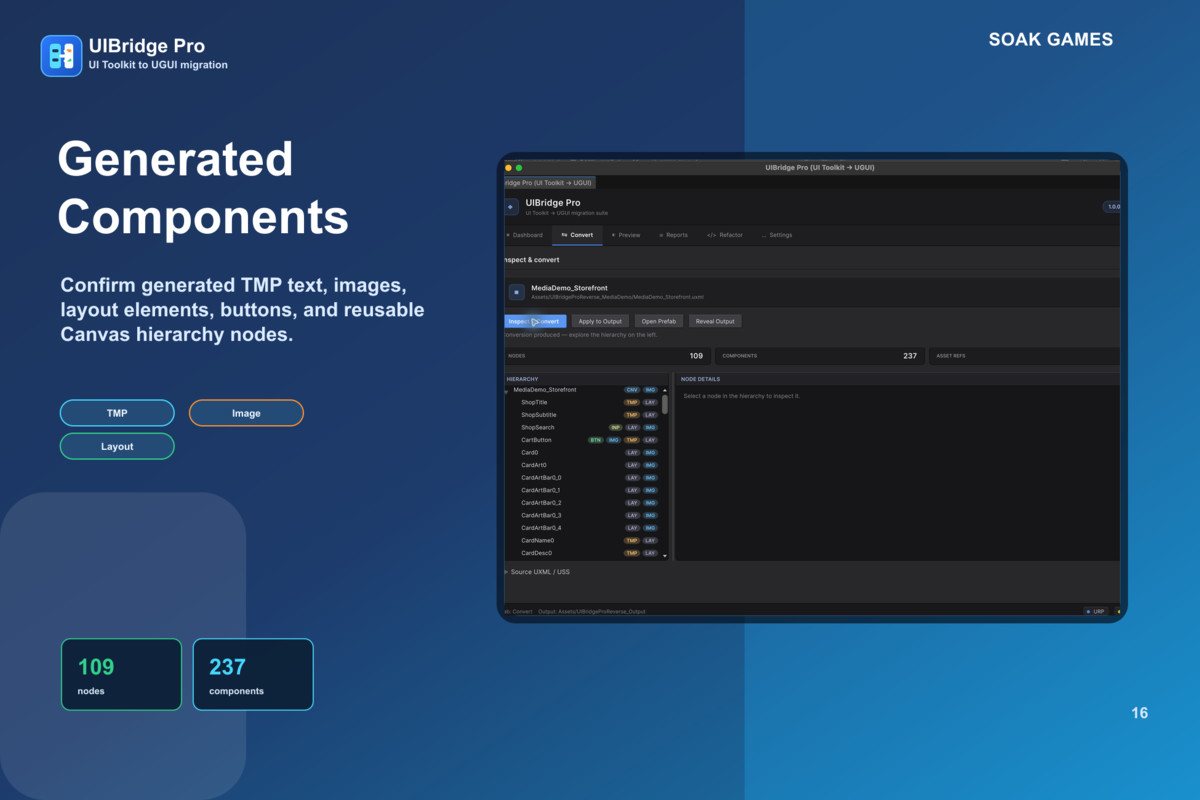This screenshot has width=1200, height=800.
Task: Click the app icon beside the UIBridge Pro header
Action: (511, 207)
